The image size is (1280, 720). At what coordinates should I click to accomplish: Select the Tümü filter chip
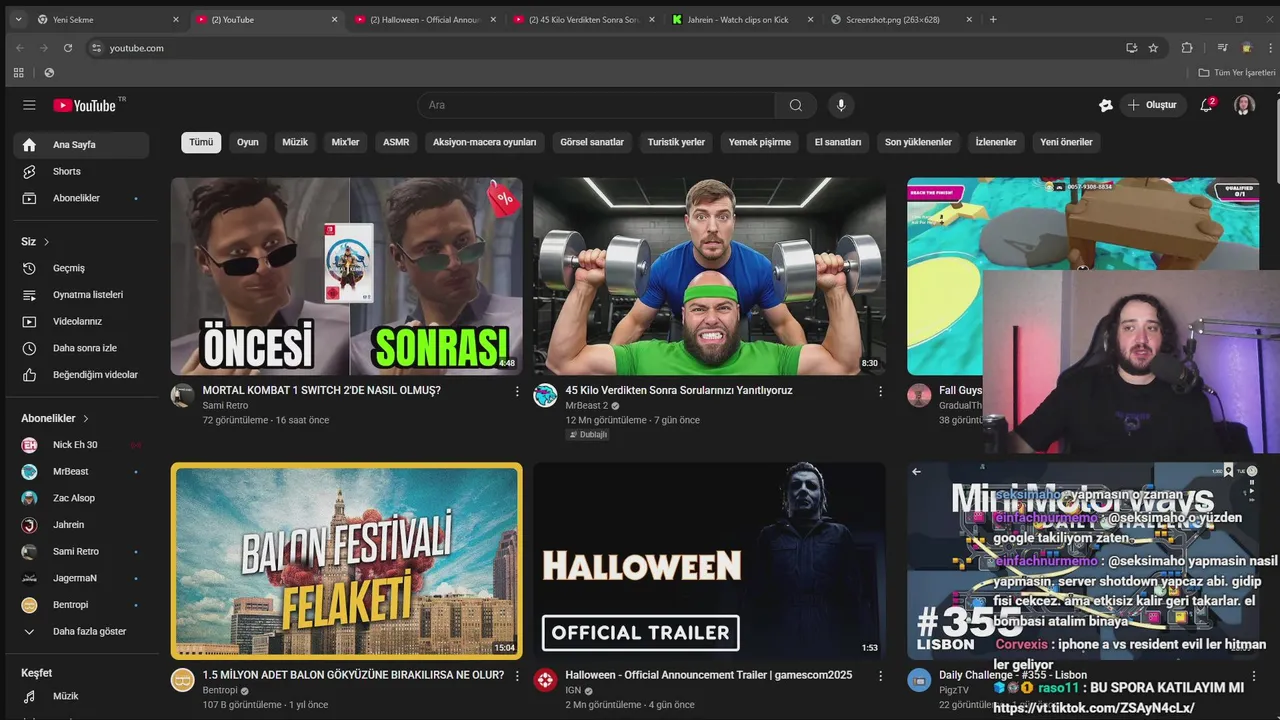[x=201, y=142]
